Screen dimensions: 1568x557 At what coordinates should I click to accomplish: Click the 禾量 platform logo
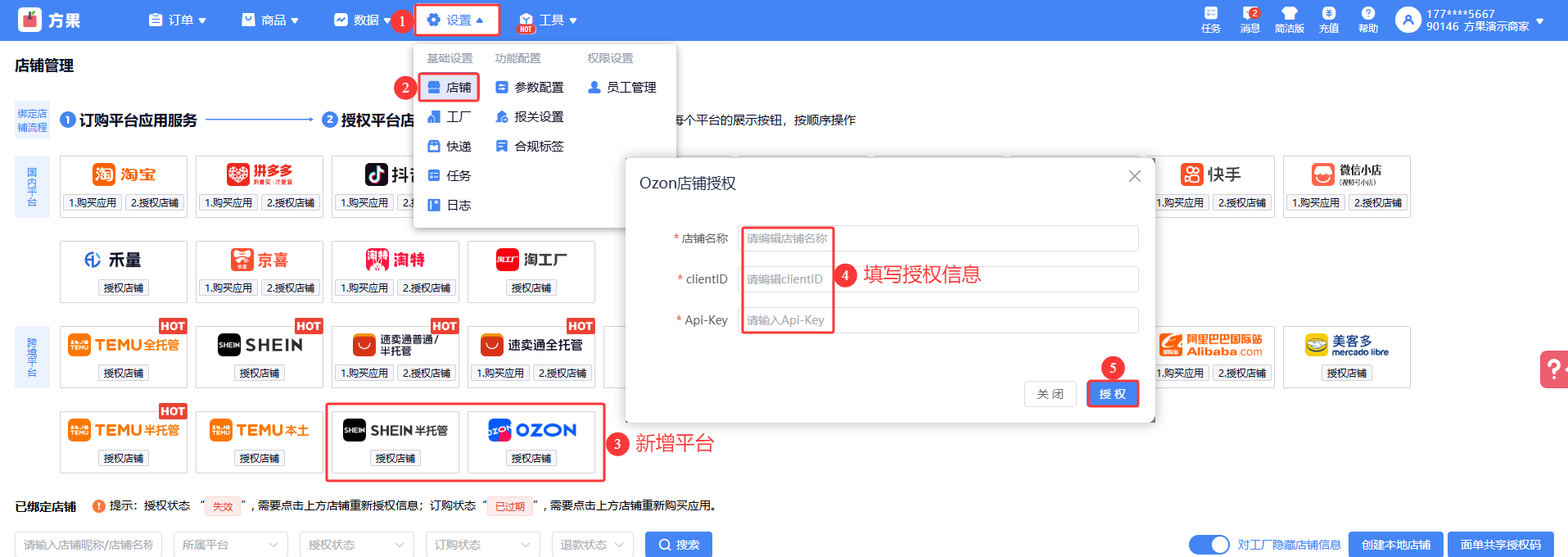point(113,260)
